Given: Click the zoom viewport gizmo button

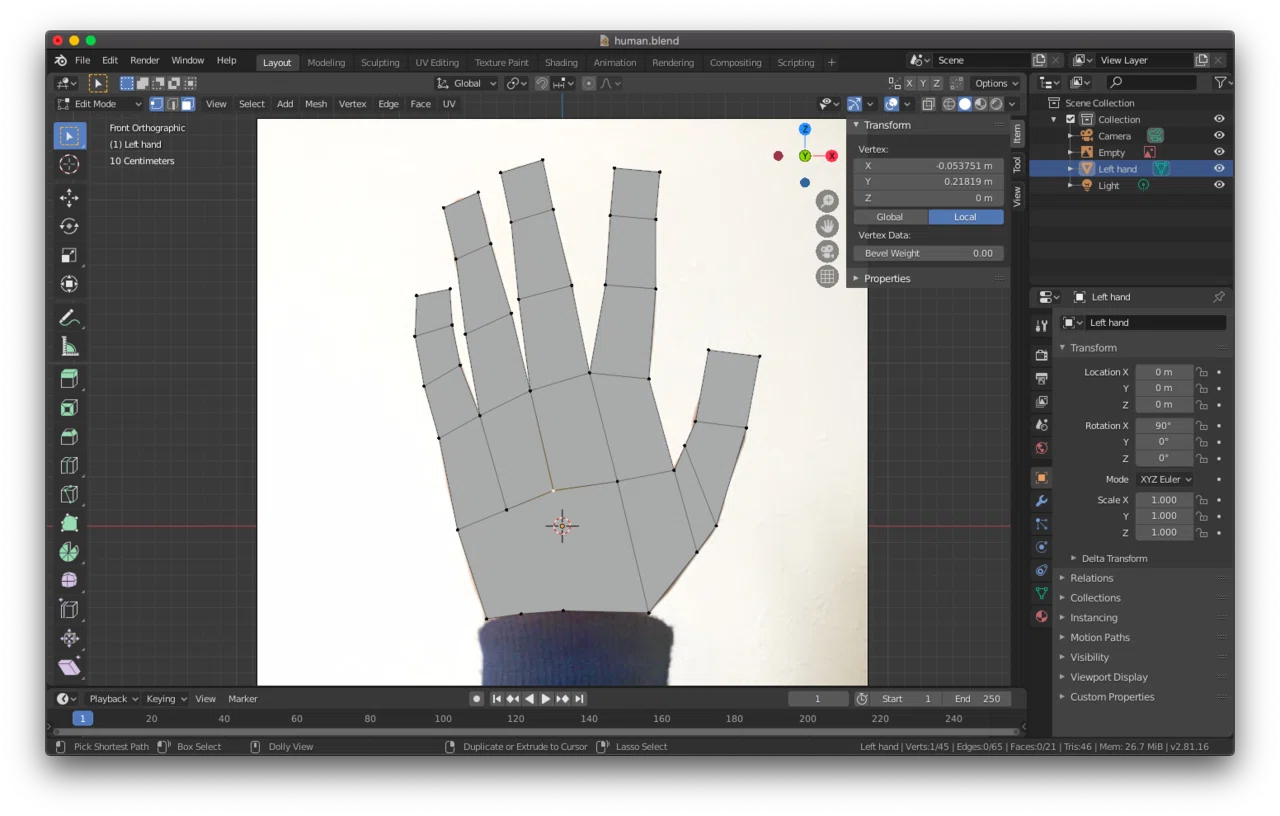Looking at the screenshot, I should [x=827, y=202].
